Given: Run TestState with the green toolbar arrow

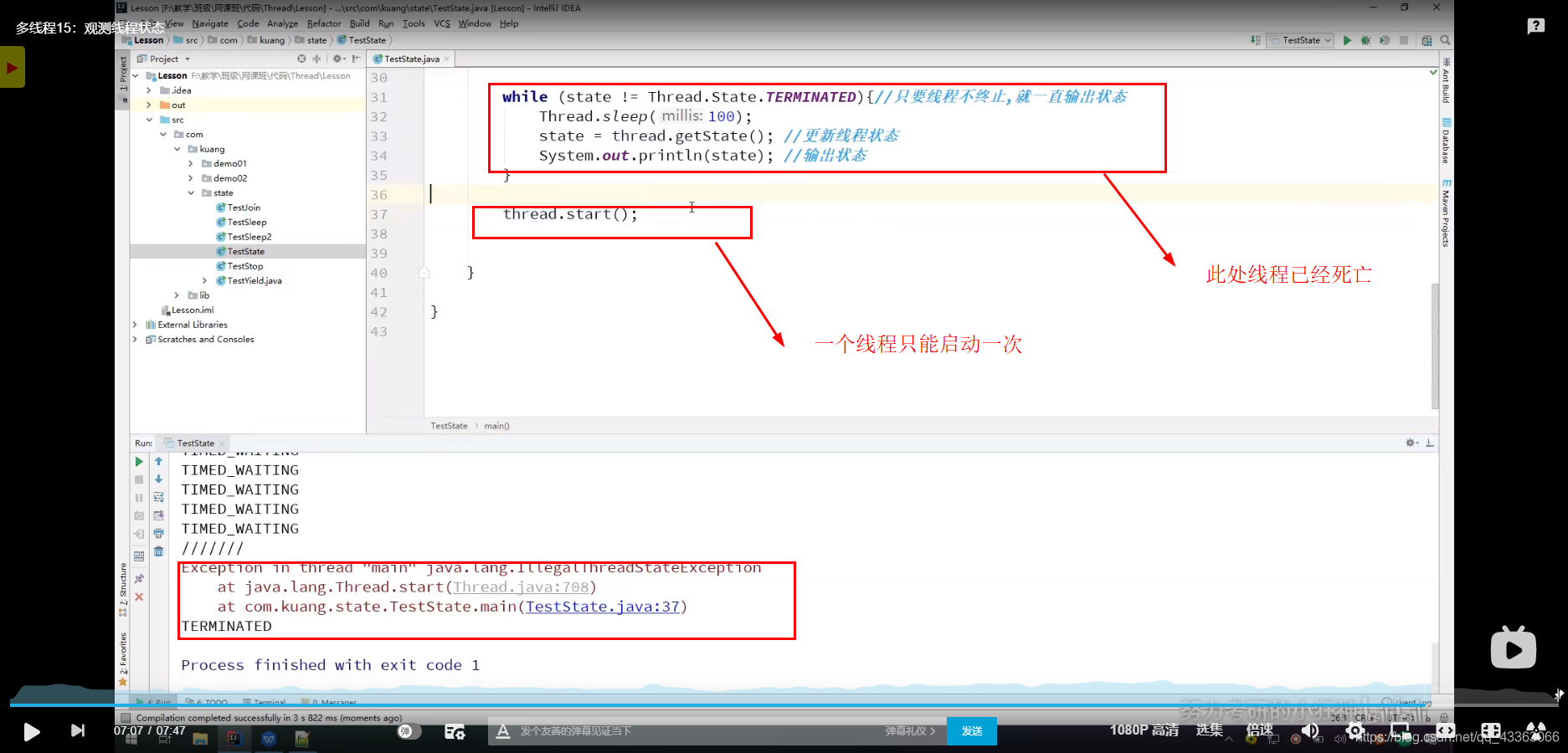Looking at the screenshot, I should [1347, 40].
